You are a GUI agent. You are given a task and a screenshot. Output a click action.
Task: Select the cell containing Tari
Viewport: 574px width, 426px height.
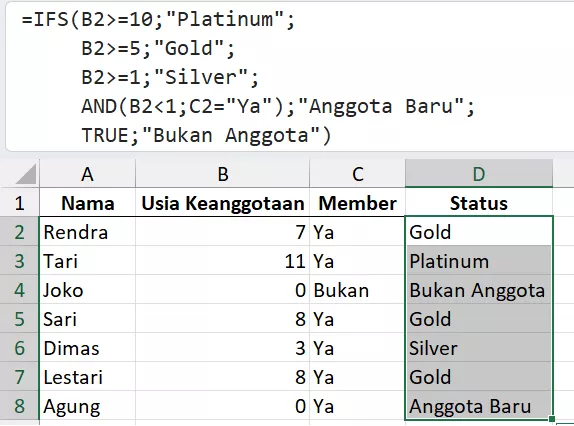coord(87,261)
